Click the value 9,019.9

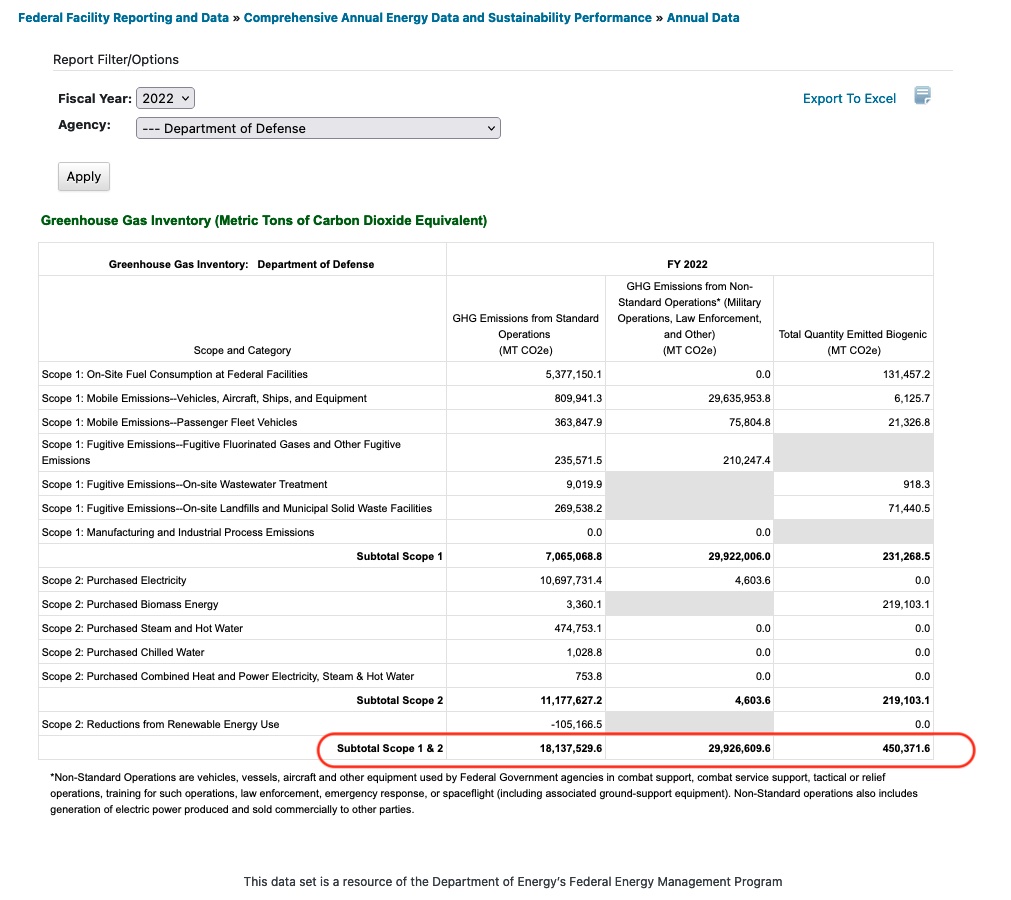(584, 484)
